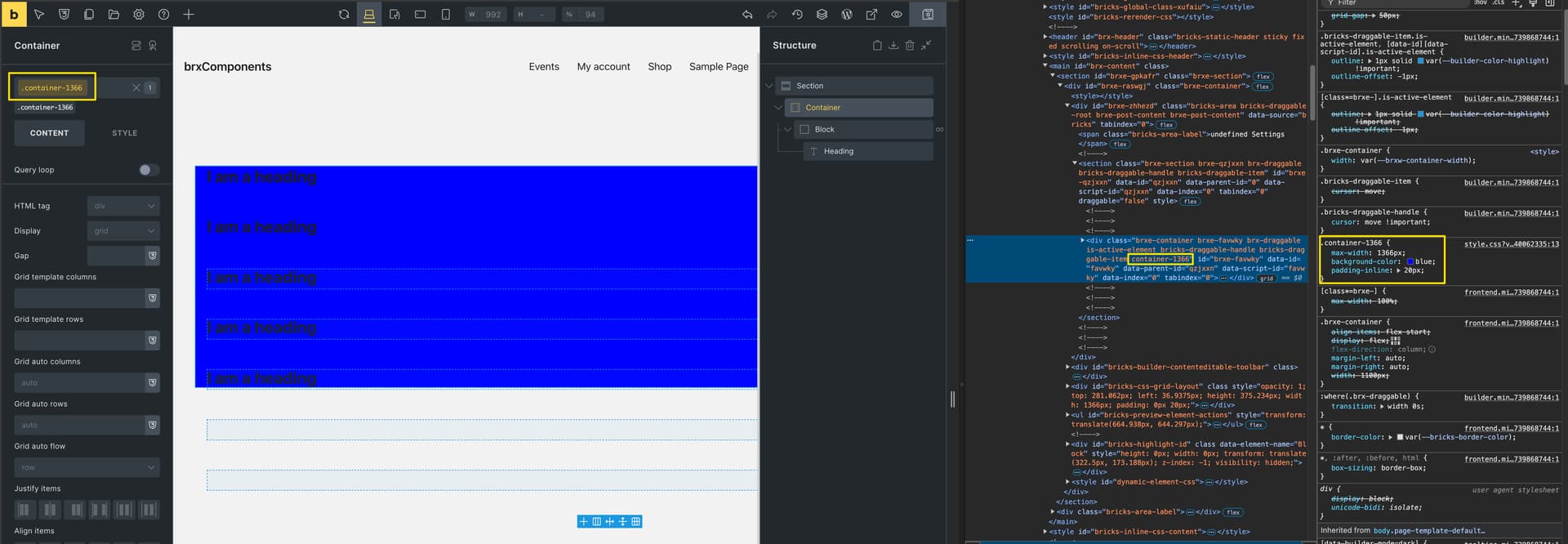Image resolution: width=1568 pixels, height=544 pixels.
Task: Open the revisions history icon
Action: (x=797, y=15)
